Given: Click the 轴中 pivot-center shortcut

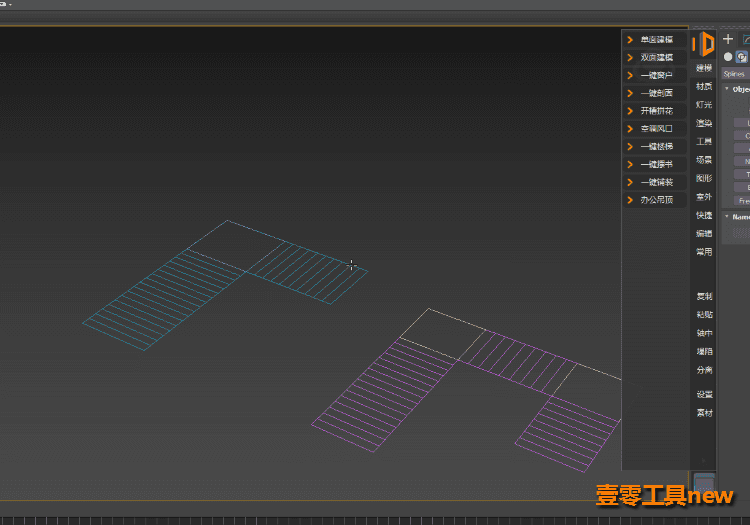Looking at the screenshot, I should tap(704, 333).
